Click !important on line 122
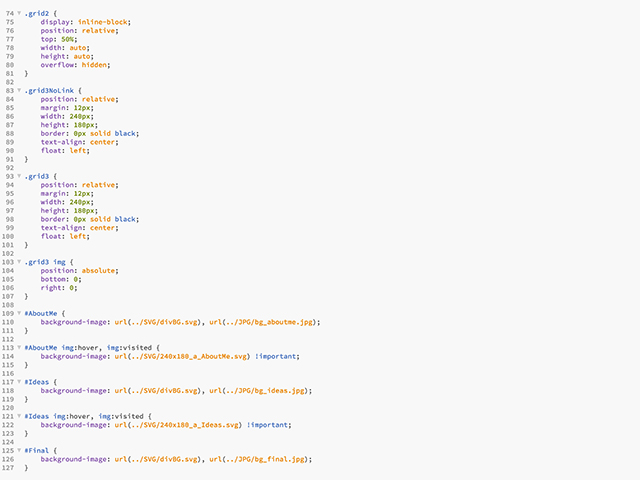Screen dimensions: 640x480 [x=267, y=425]
